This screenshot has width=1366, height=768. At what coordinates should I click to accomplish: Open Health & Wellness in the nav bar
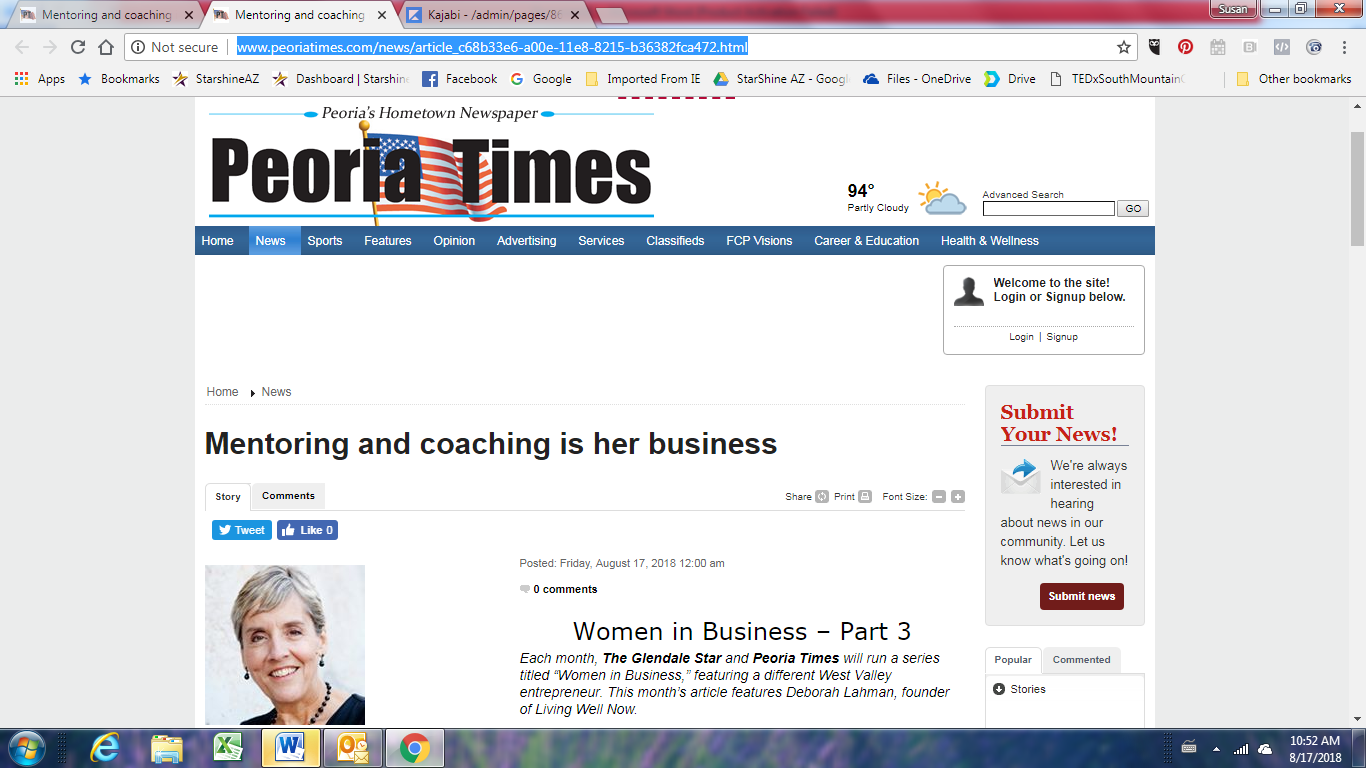990,241
